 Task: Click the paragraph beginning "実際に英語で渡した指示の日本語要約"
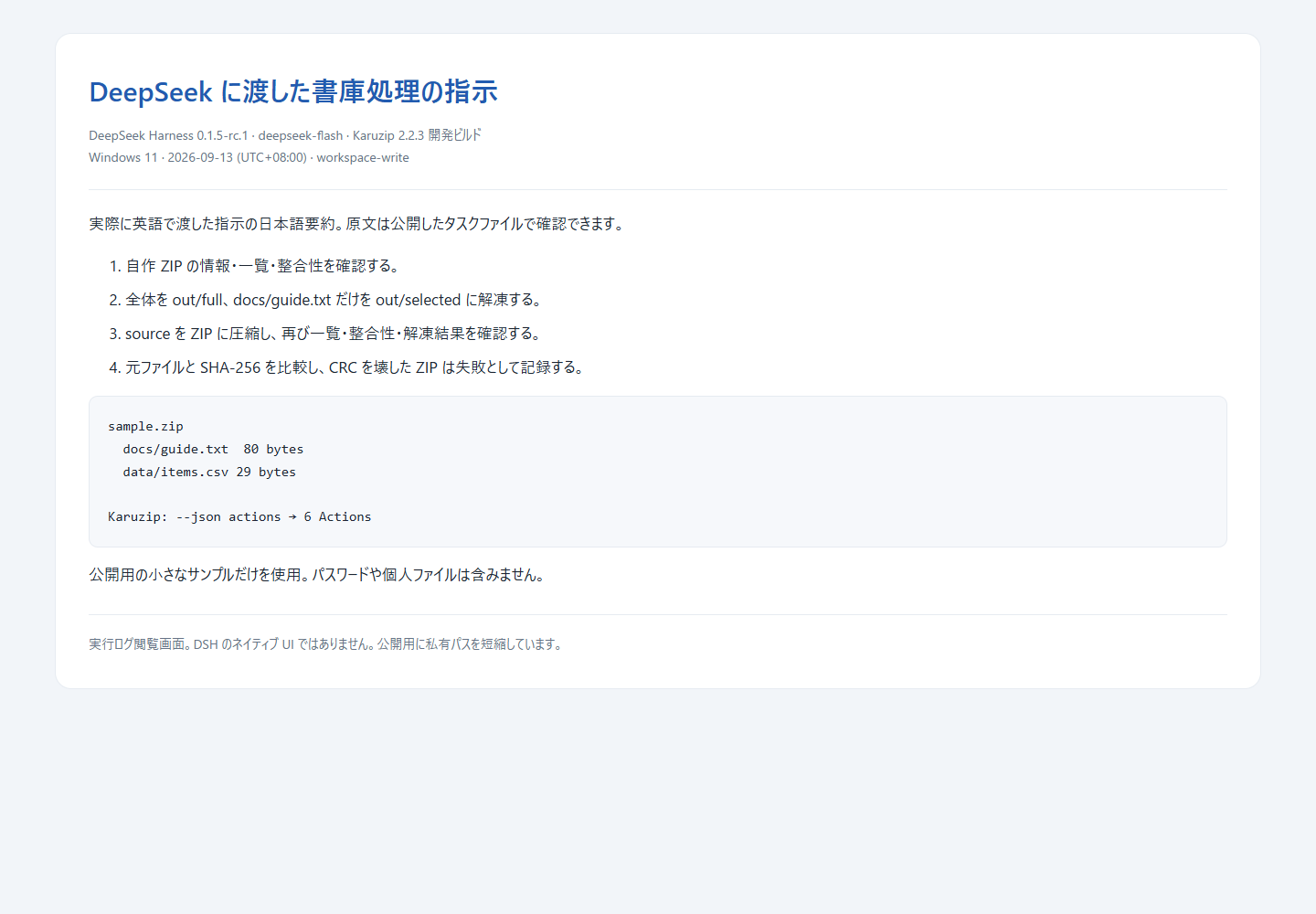pyautogui.click(x=359, y=224)
